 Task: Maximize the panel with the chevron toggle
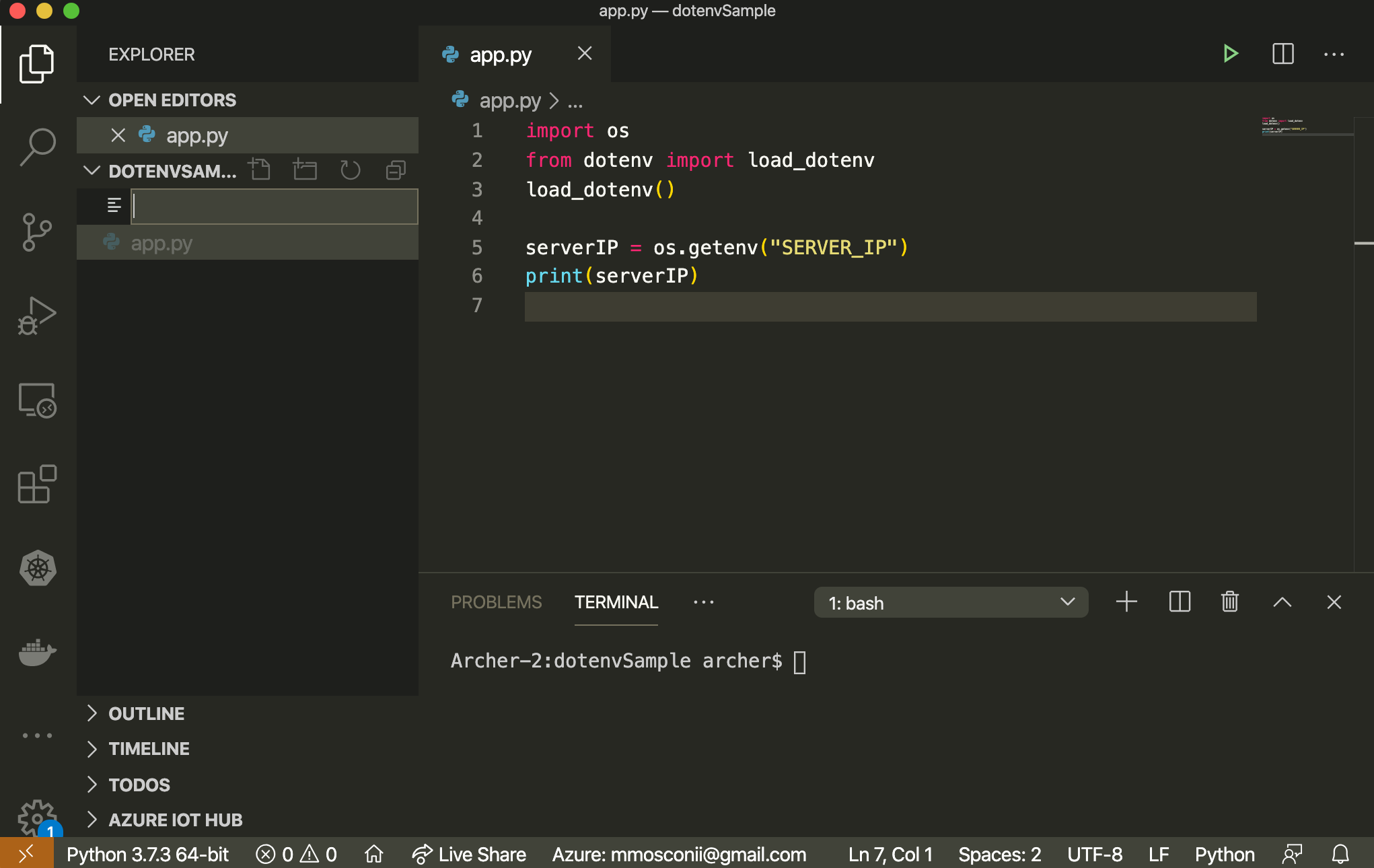[x=1282, y=602]
